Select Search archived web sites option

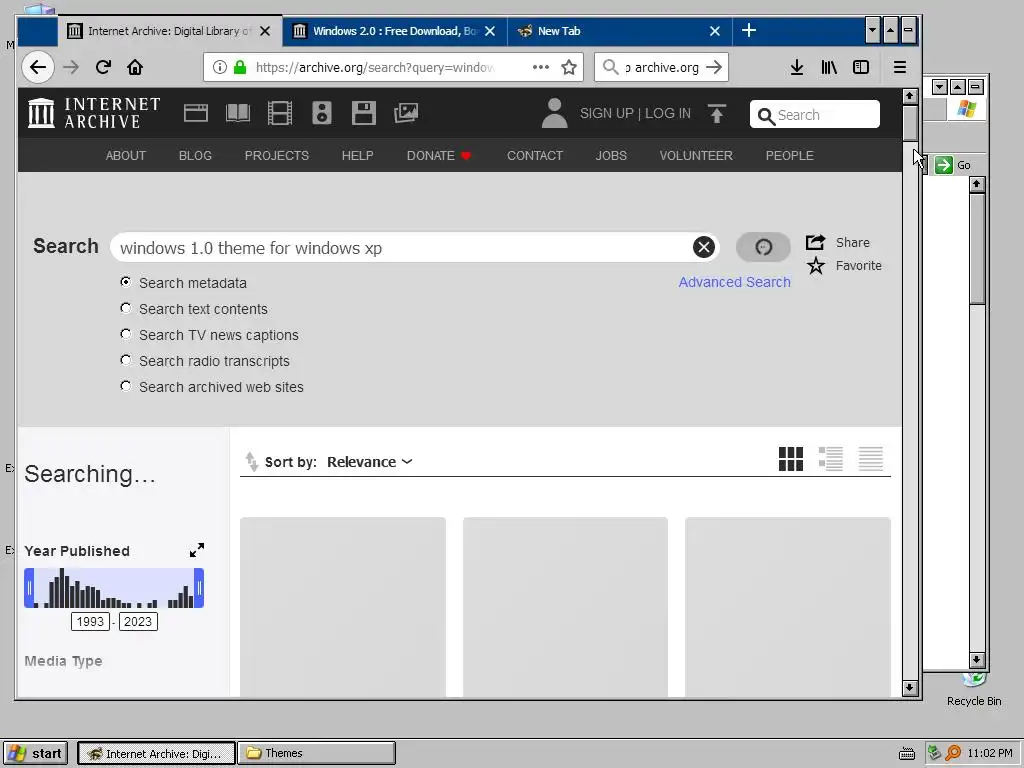[125, 387]
